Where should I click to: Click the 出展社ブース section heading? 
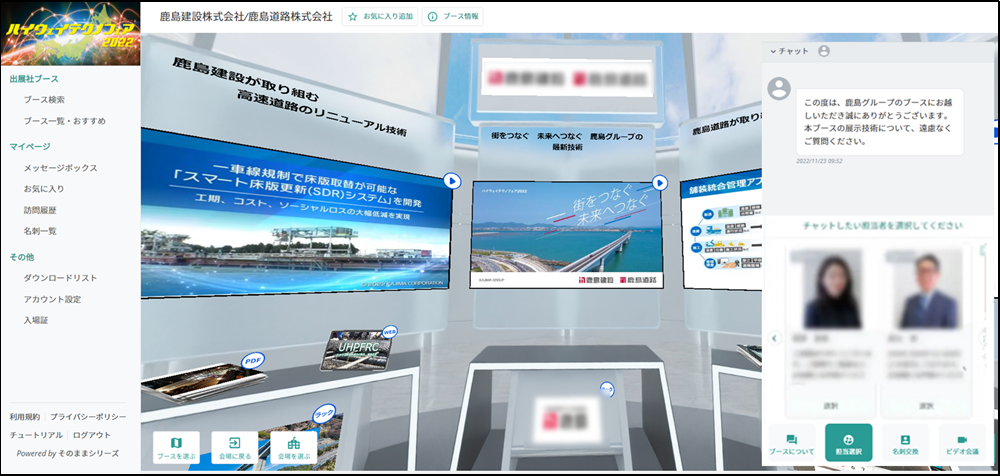click(x=34, y=79)
